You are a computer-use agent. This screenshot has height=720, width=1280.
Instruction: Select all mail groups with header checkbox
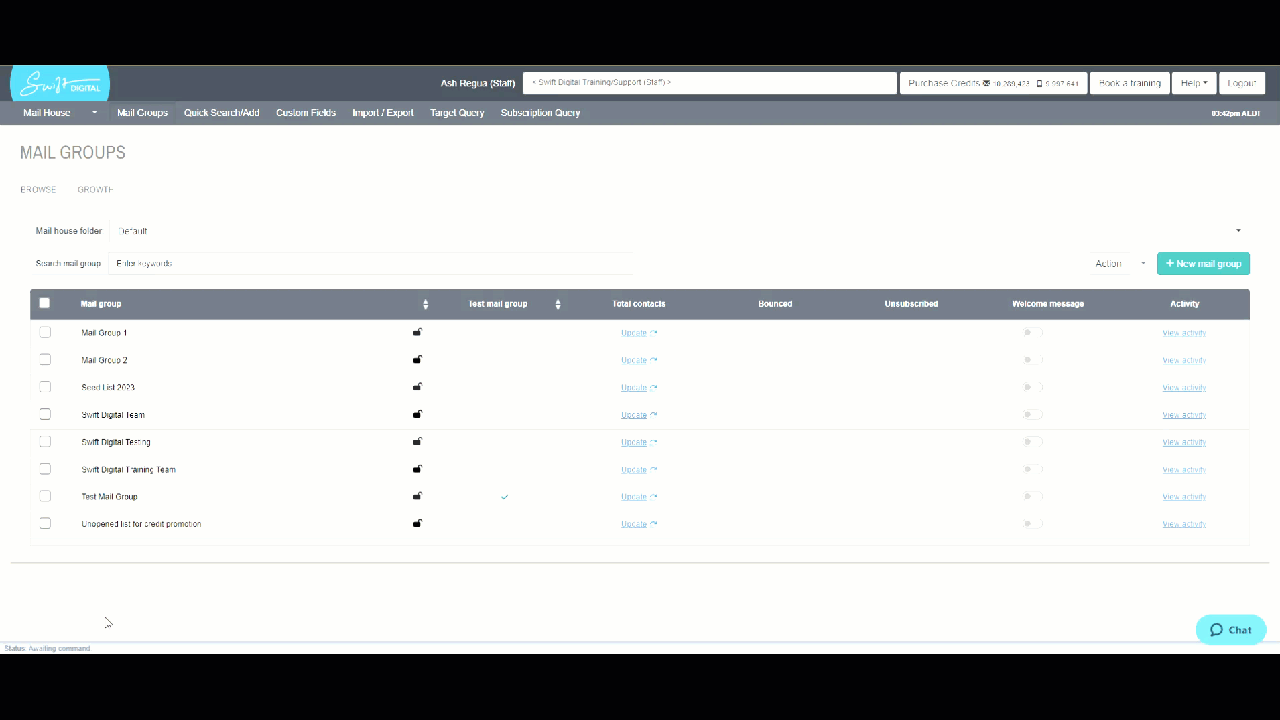pyautogui.click(x=45, y=303)
